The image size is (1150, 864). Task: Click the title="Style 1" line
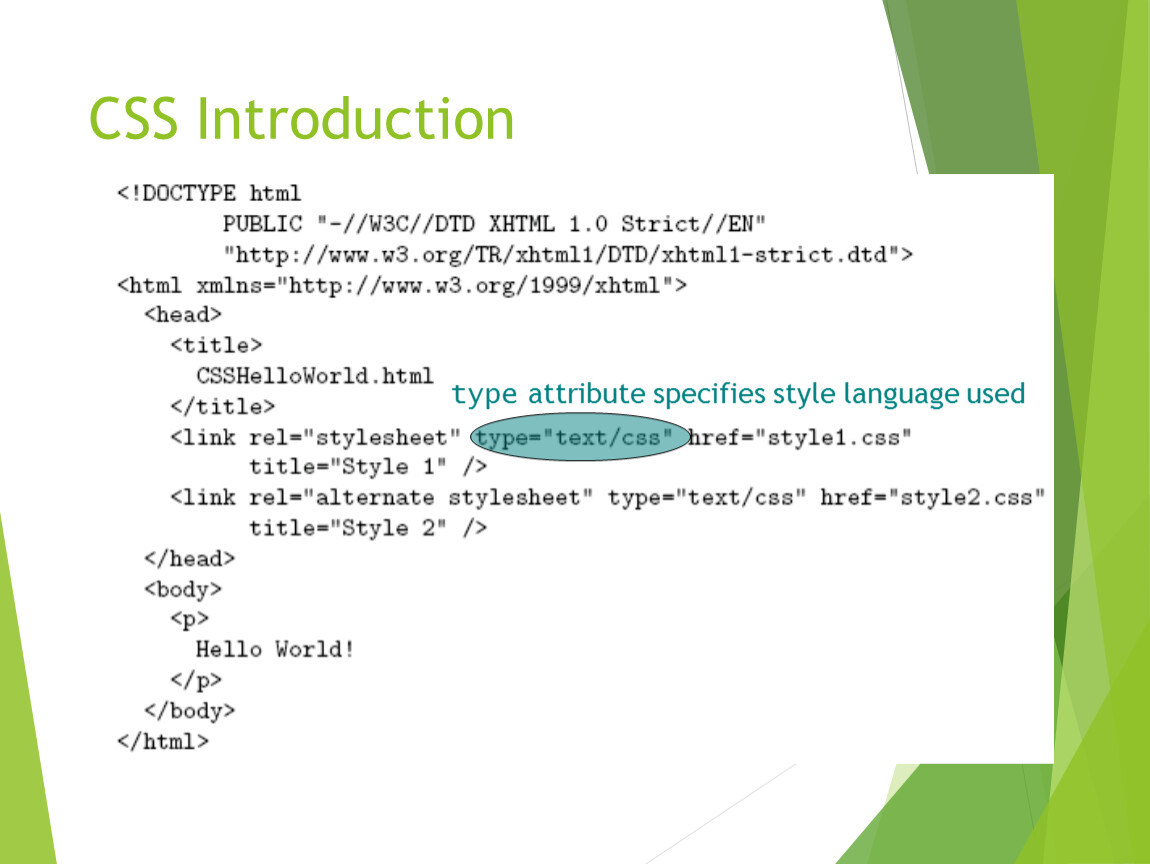click(x=367, y=466)
